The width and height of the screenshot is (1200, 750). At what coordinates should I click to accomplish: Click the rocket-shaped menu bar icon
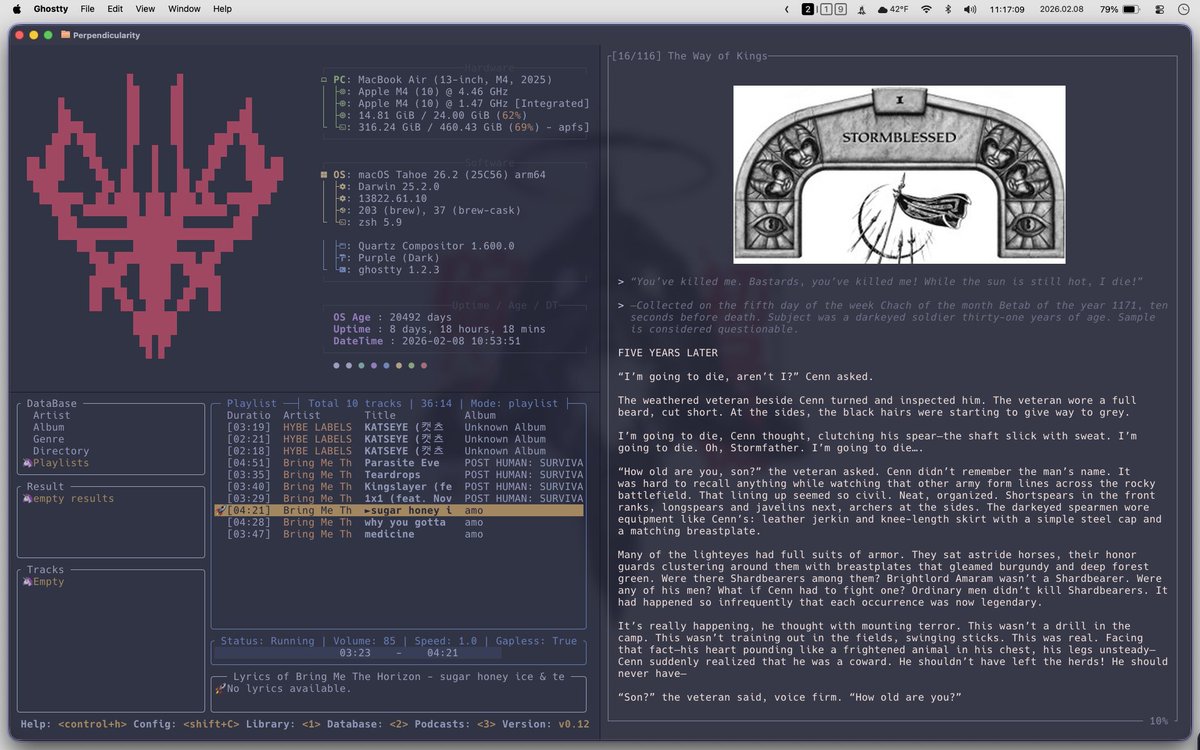862,9
